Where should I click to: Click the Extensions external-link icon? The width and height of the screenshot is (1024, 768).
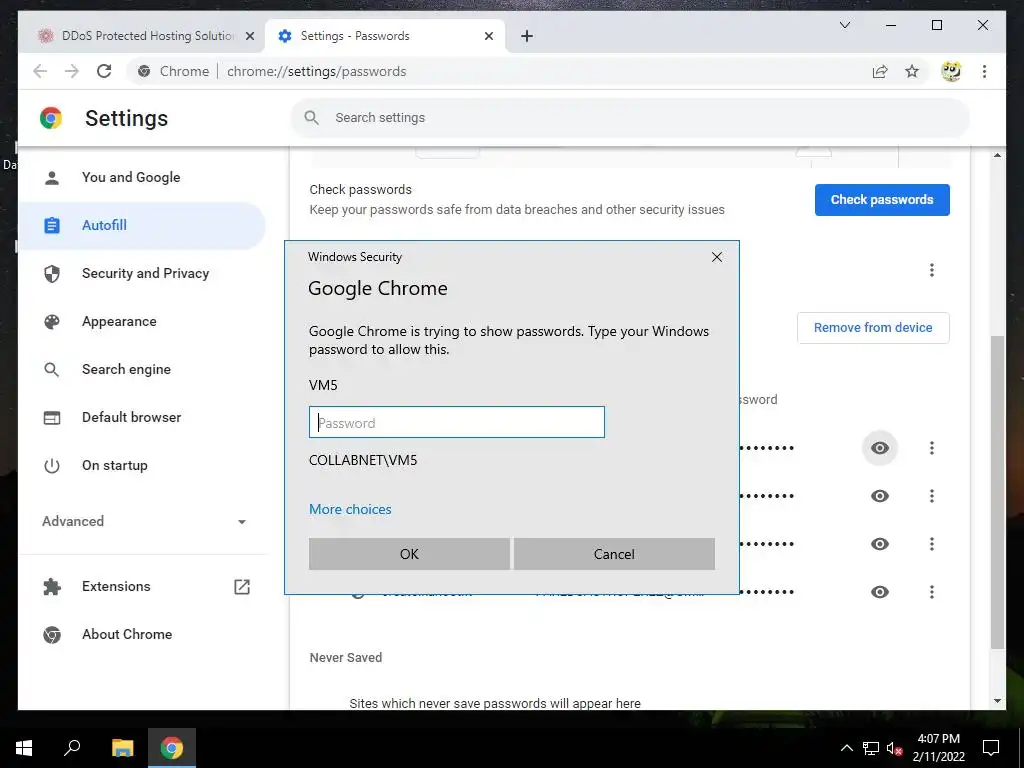[242, 586]
